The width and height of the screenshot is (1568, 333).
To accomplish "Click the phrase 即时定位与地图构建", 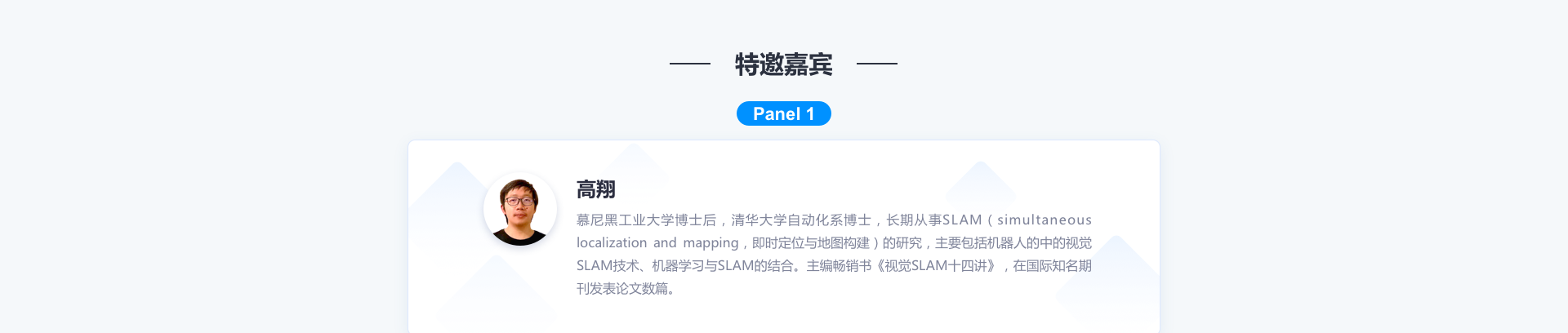I will click(x=810, y=242).
